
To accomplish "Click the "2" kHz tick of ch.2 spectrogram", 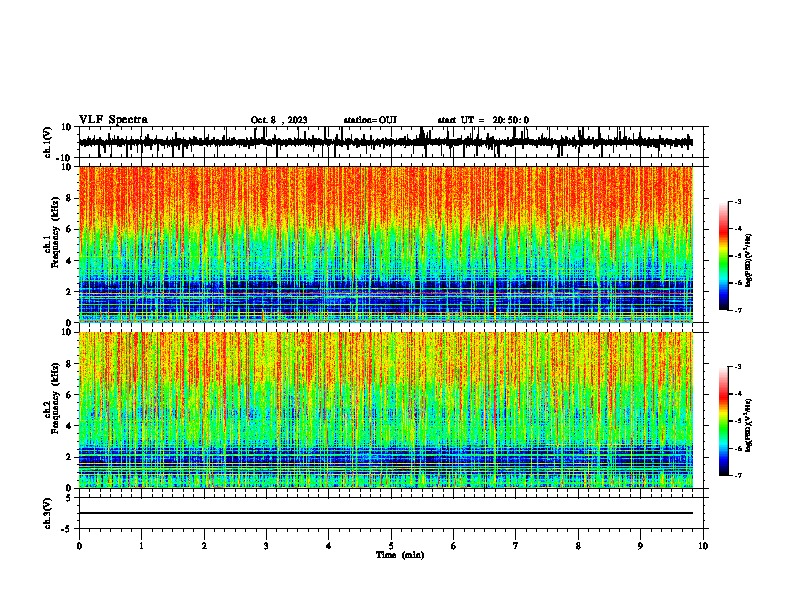I will (x=69, y=457).
